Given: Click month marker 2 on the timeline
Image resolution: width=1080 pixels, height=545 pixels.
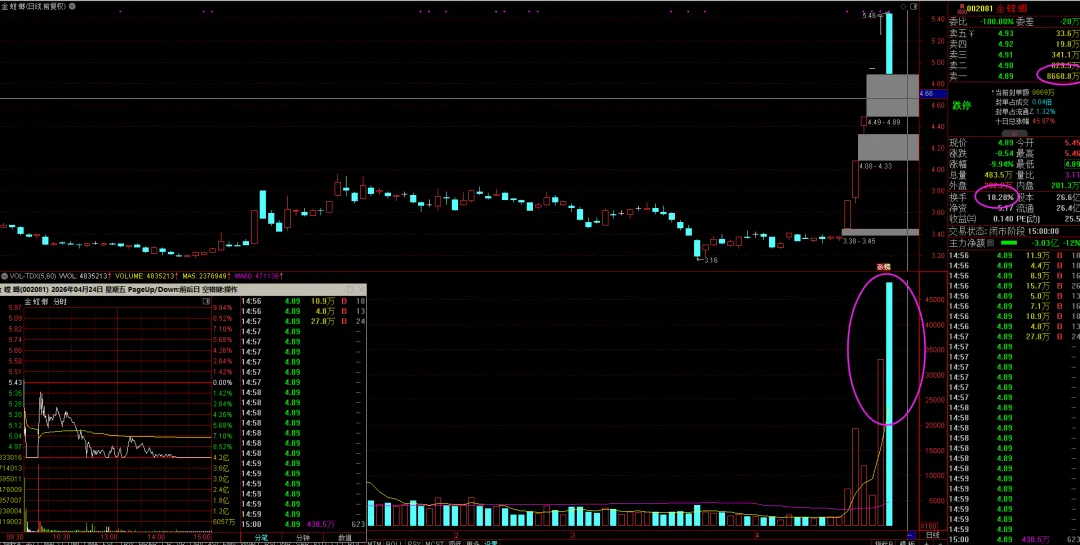Looking at the screenshot, I should 456,535.
